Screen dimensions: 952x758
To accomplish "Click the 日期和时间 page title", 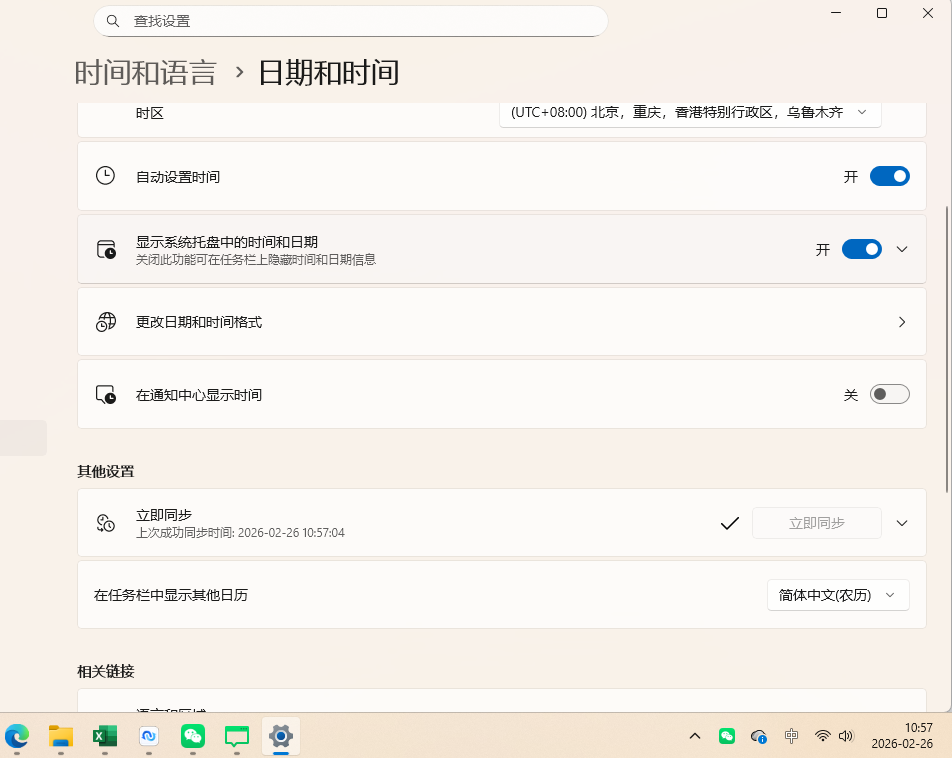I will click(x=327, y=72).
